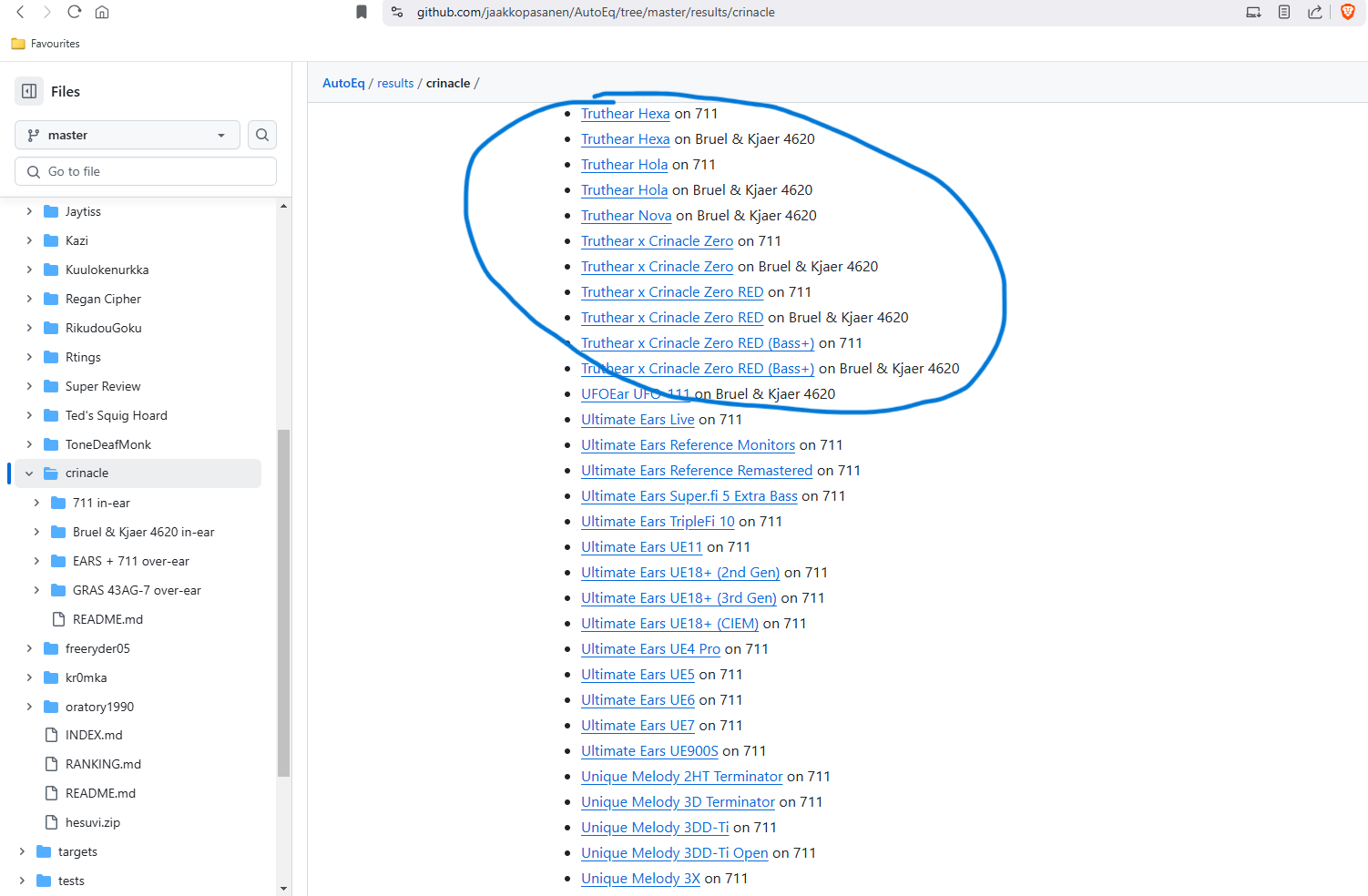Open EARS + 711 over-ear folder

131,561
